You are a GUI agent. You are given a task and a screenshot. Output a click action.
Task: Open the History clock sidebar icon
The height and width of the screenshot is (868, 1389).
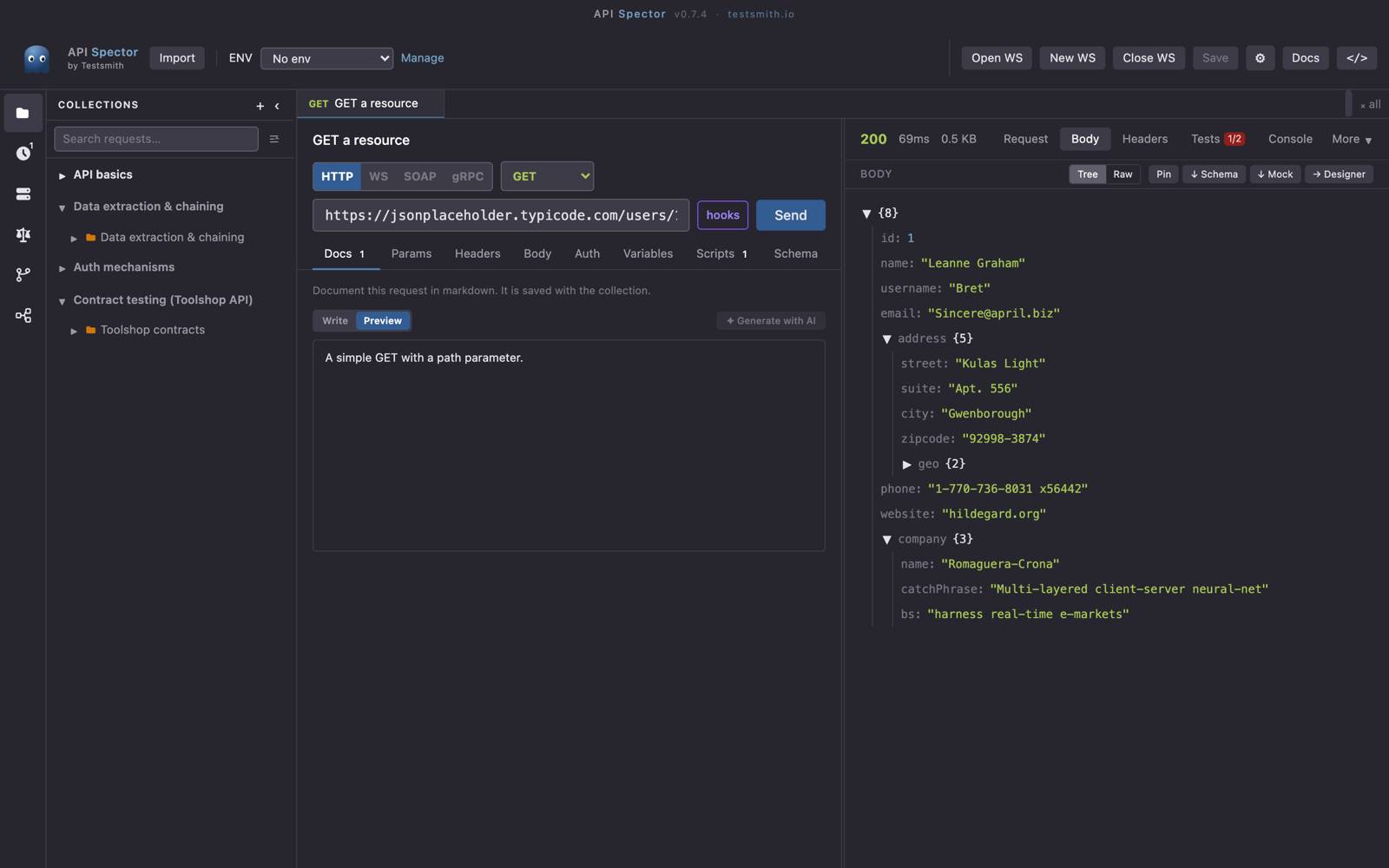point(23,153)
